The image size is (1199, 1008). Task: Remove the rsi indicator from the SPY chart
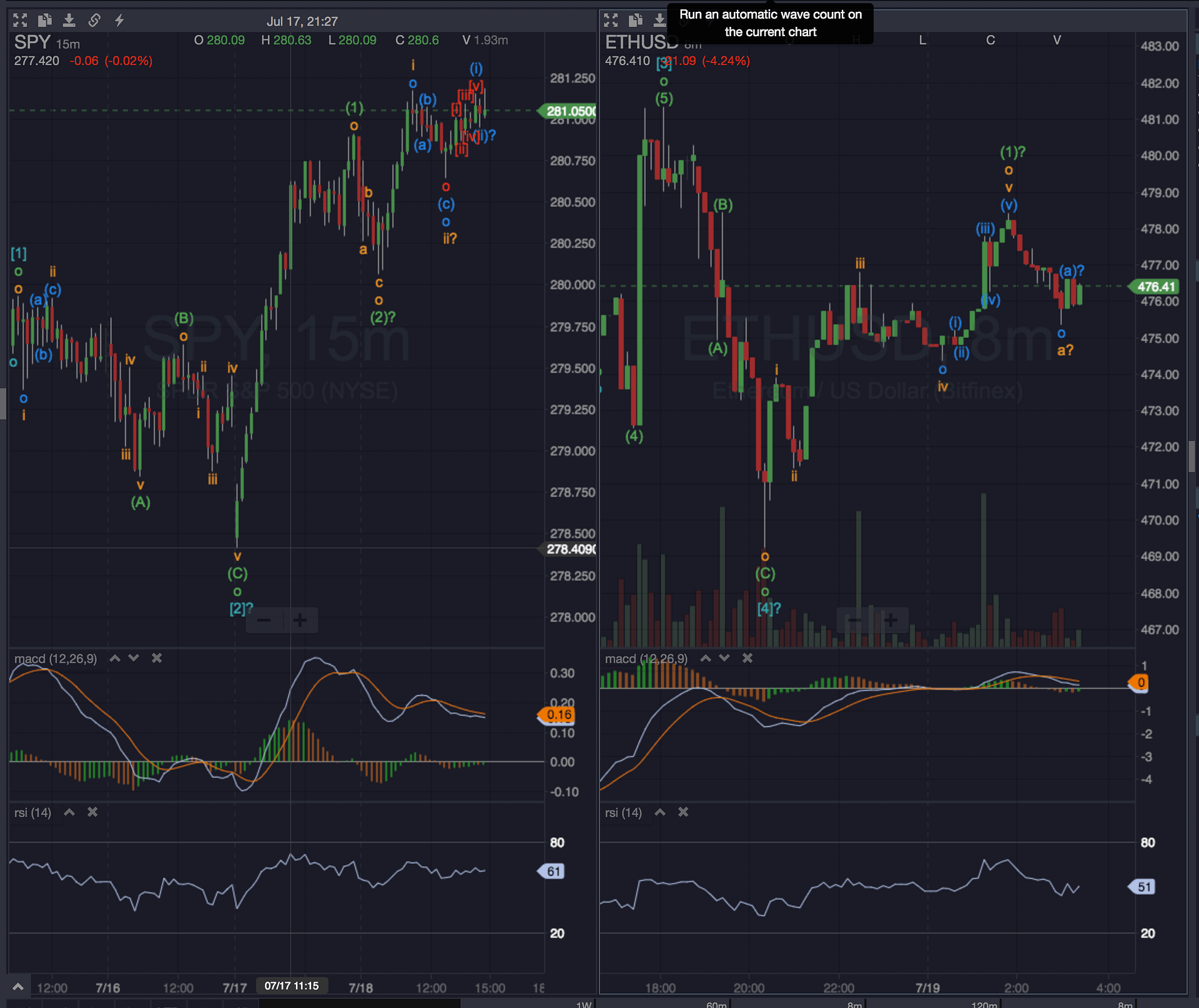click(x=92, y=813)
